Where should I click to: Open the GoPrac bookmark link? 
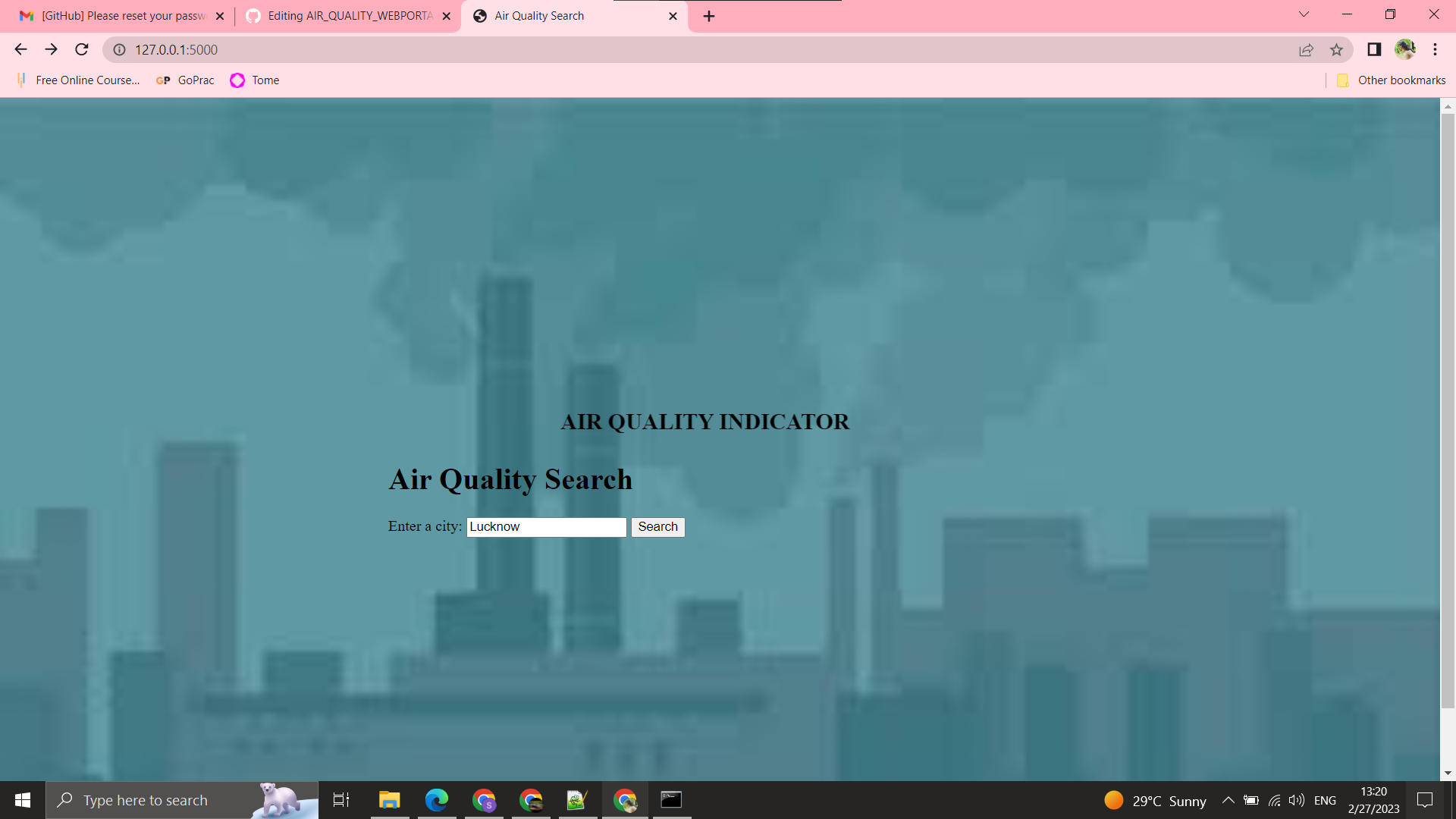[184, 80]
